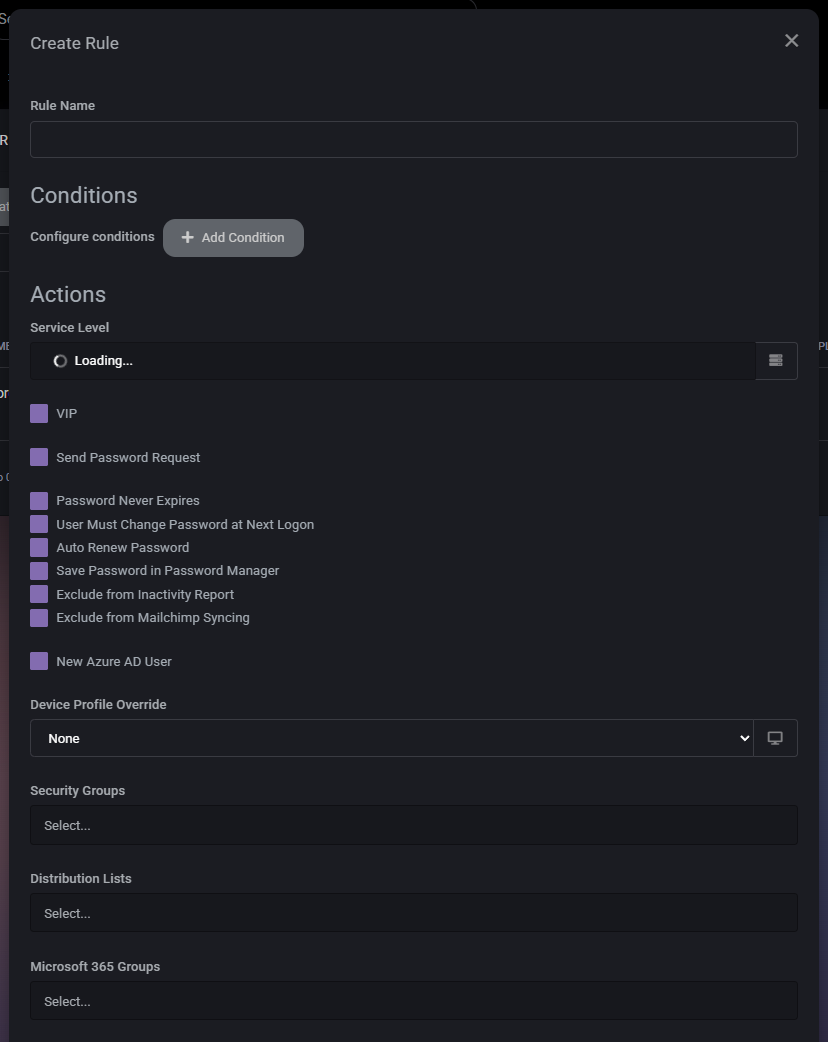Enable the VIP checkbox
The image size is (828, 1042).
39,412
